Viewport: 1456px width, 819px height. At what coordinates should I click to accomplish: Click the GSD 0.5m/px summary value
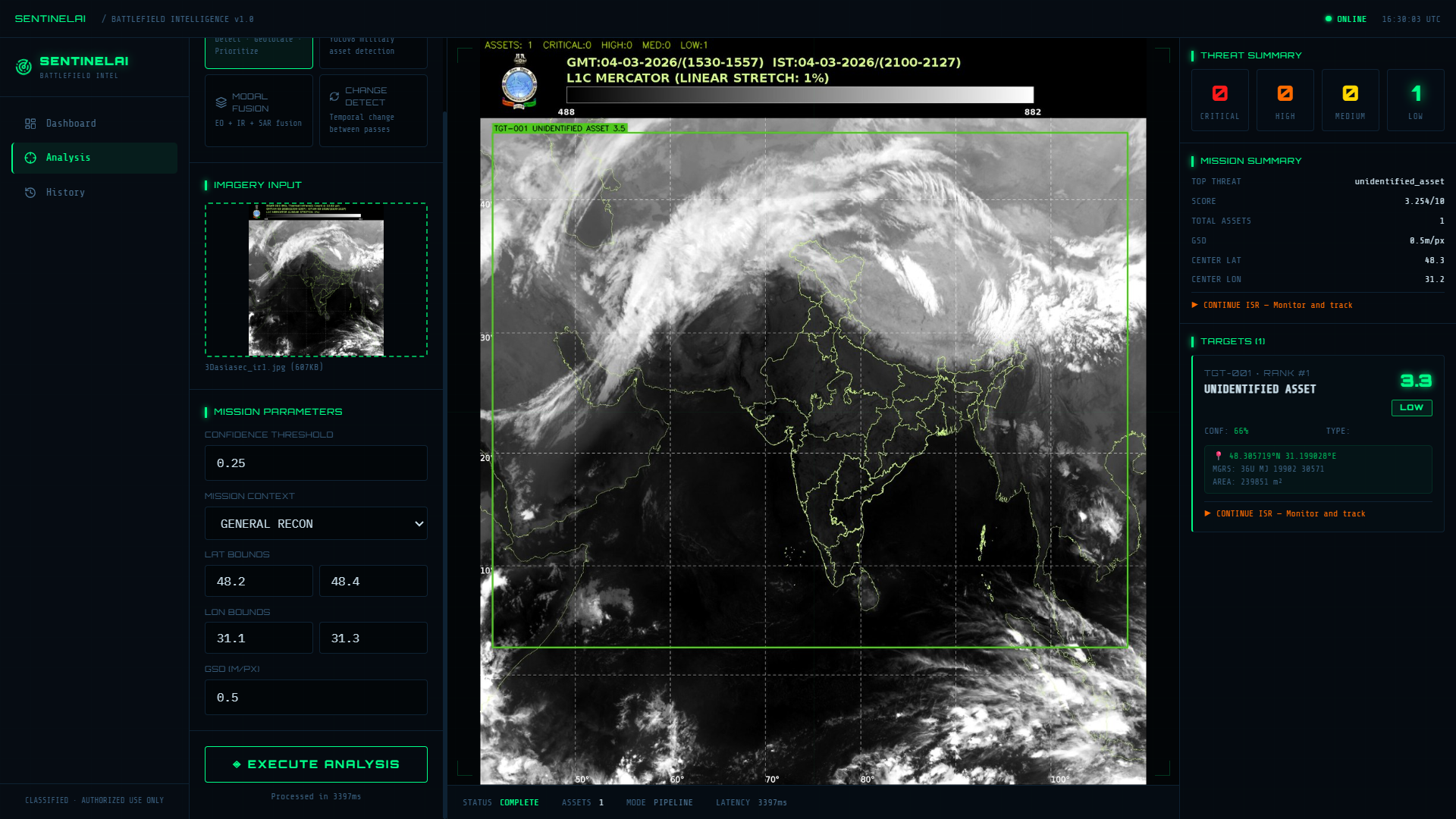(x=1426, y=240)
